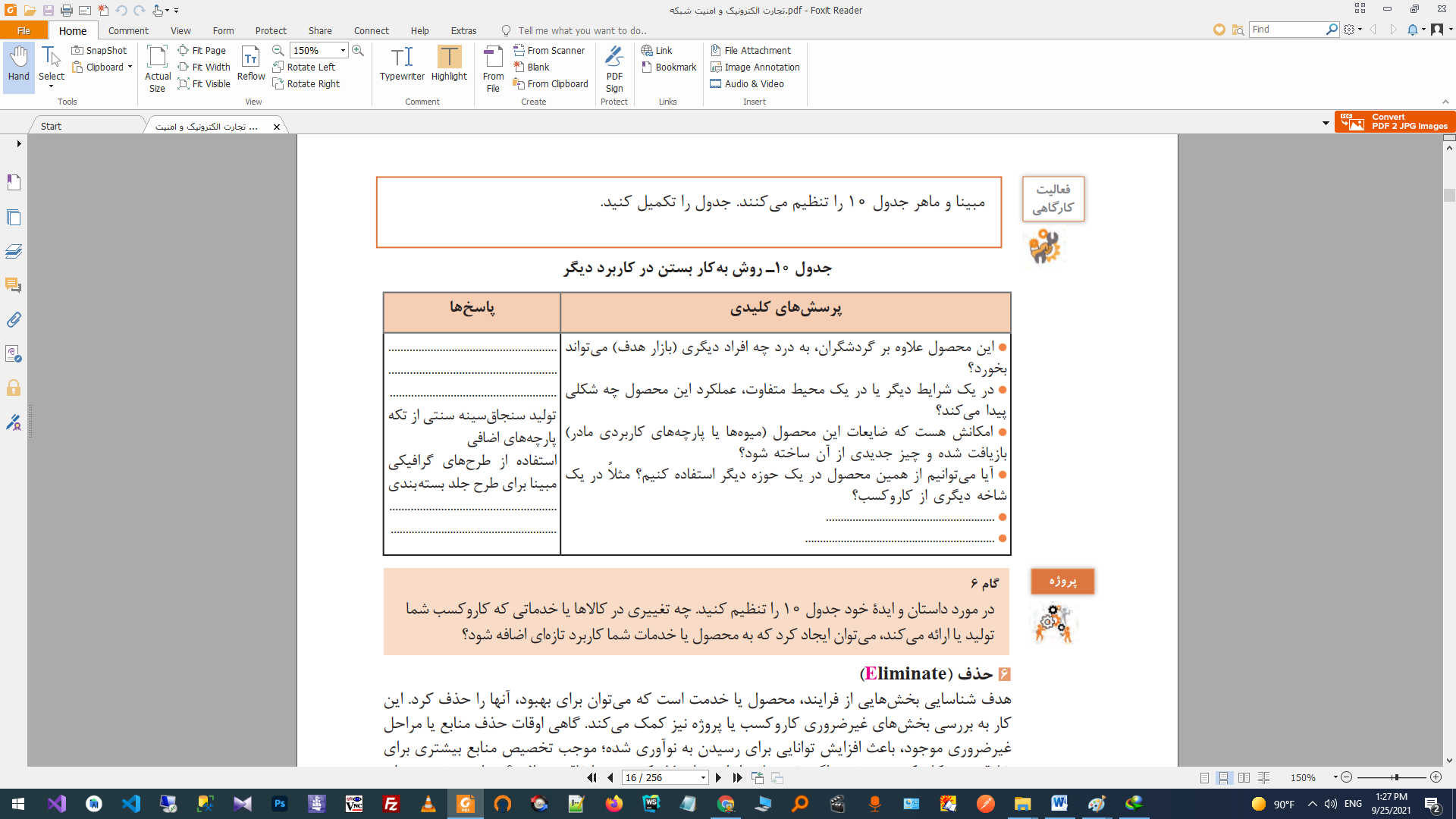The width and height of the screenshot is (1456, 819).
Task: Open the Pages thumbnails side panel
Action: coord(14,217)
